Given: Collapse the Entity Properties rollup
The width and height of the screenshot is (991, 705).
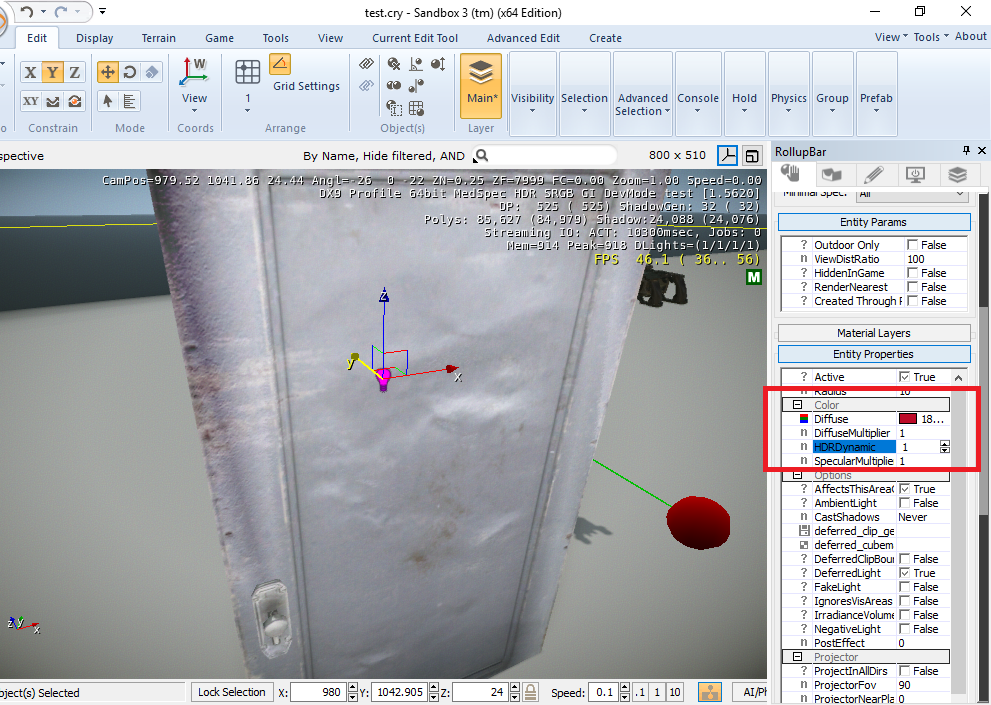Looking at the screenshot, I should pos(873,354).
